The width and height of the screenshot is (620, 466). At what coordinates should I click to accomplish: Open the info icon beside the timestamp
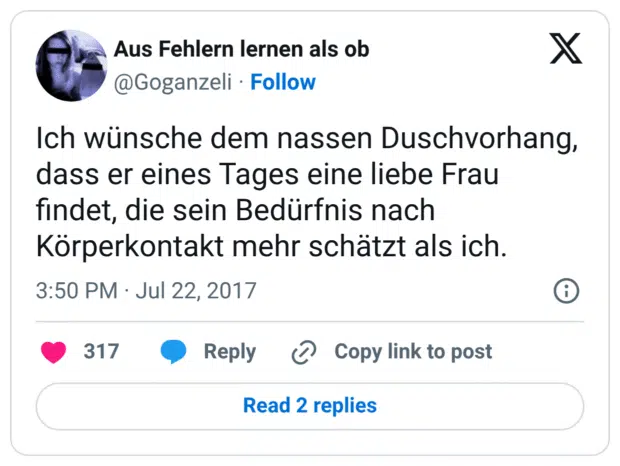click(x=566, y=291)
